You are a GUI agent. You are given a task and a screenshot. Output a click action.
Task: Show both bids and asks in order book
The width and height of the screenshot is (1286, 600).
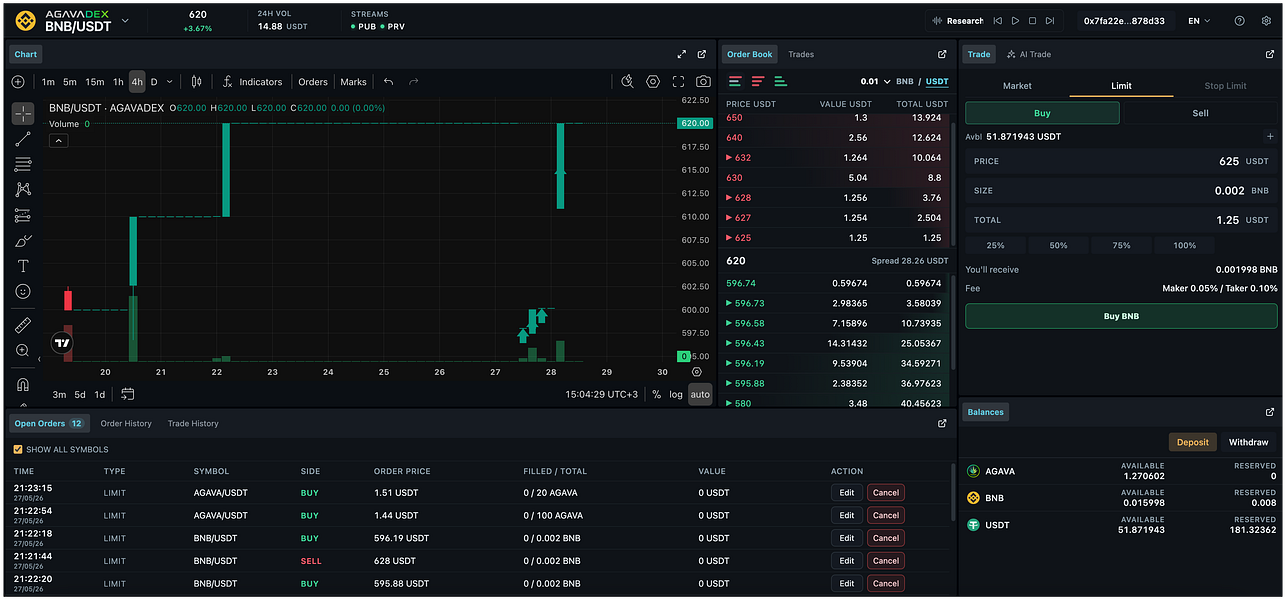pos(736,82)
